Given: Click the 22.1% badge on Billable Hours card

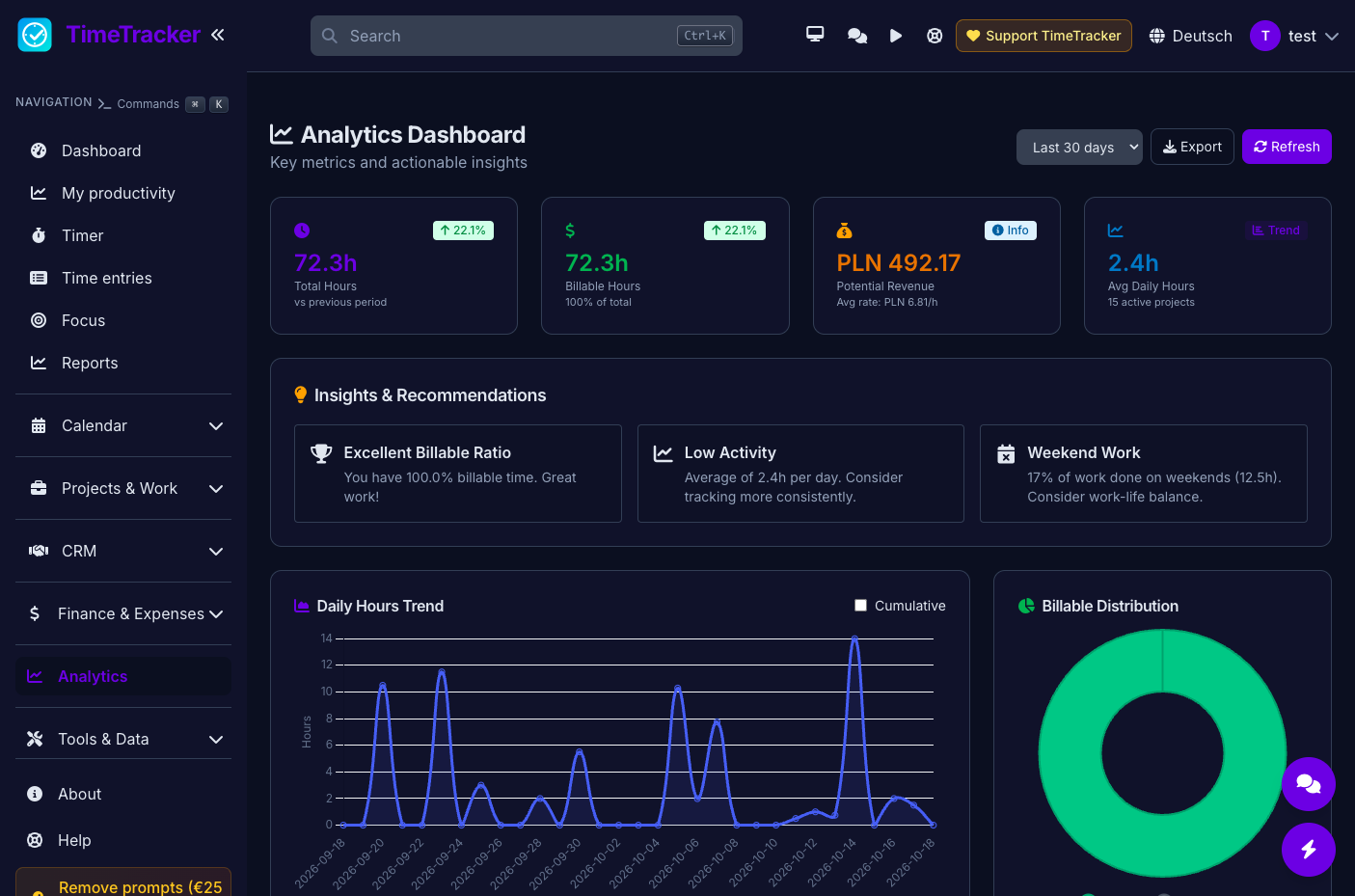Looking at the screenshot, I should coord(735,231).
